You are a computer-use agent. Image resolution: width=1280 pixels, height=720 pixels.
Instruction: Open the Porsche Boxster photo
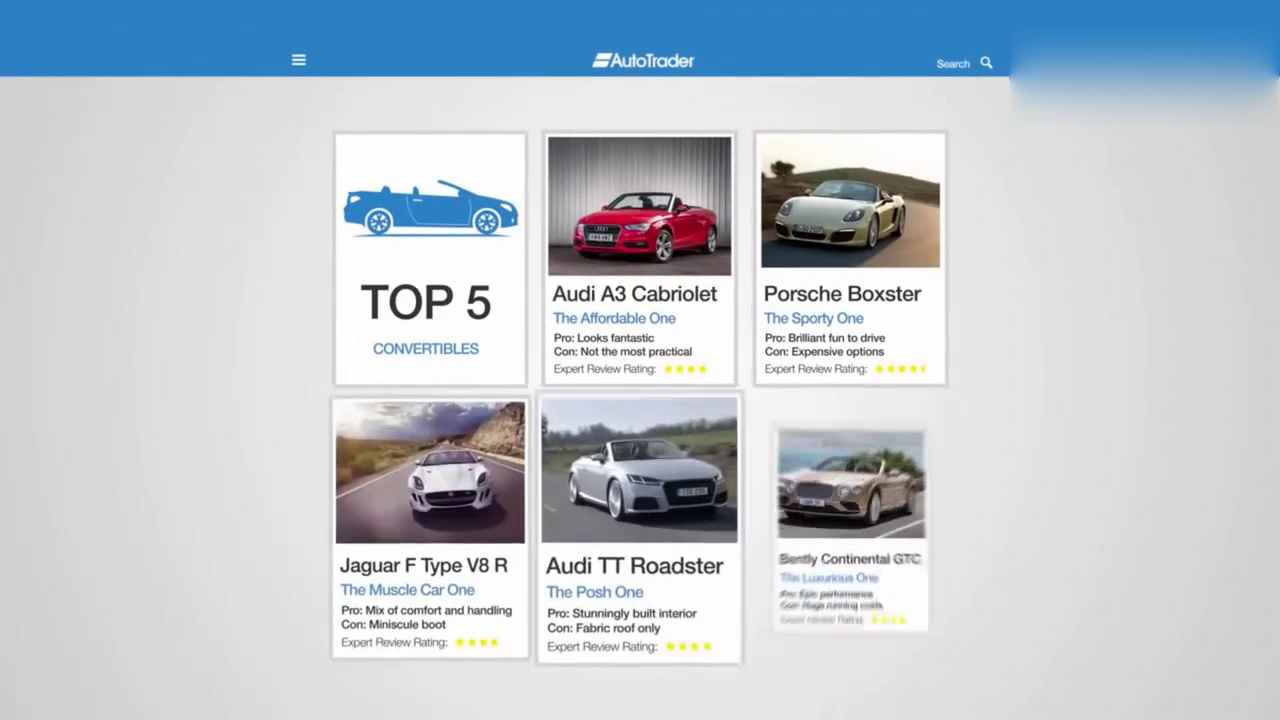click(850, 203)
